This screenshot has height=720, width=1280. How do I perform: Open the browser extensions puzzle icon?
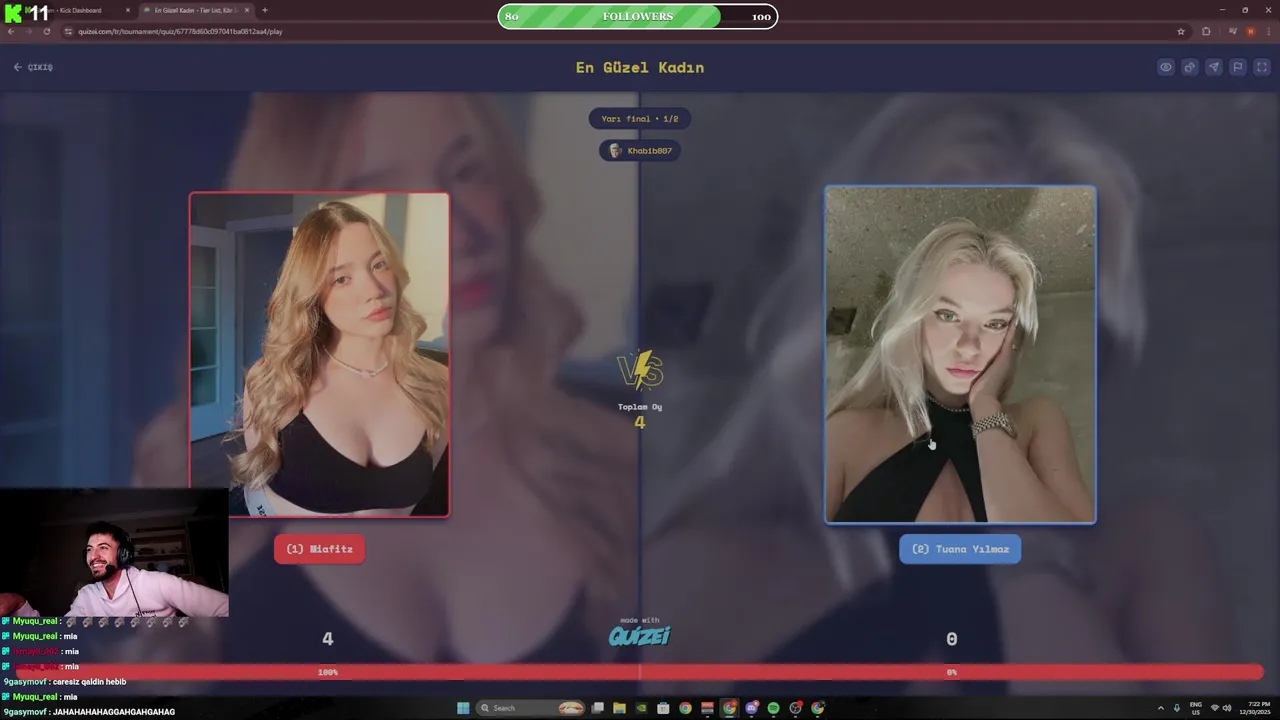click(1206, 31)
